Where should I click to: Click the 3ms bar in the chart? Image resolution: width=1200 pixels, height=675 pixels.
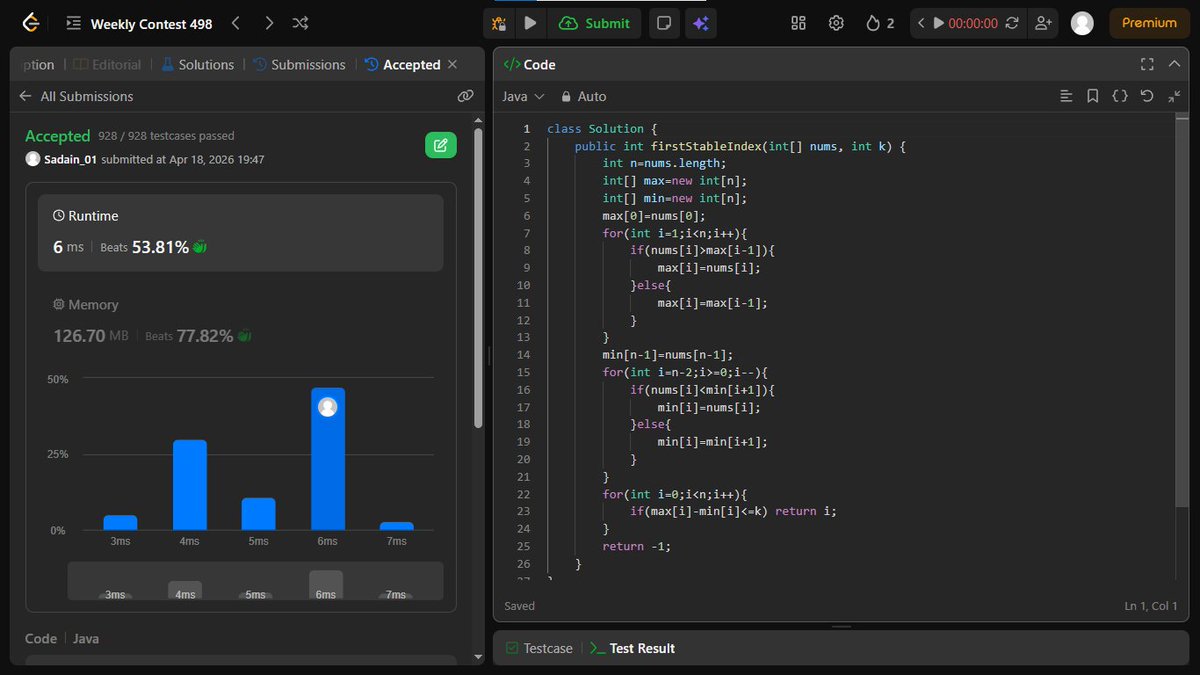click(120, 522)
